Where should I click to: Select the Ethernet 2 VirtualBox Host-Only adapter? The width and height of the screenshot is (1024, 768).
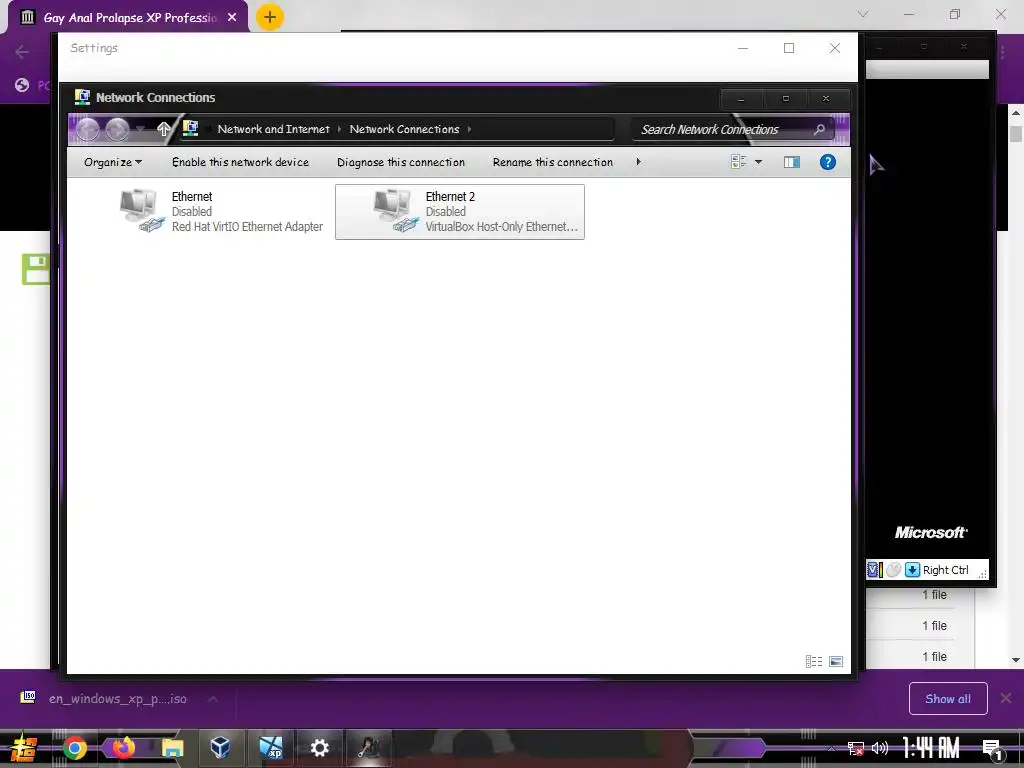coord(460,212)
